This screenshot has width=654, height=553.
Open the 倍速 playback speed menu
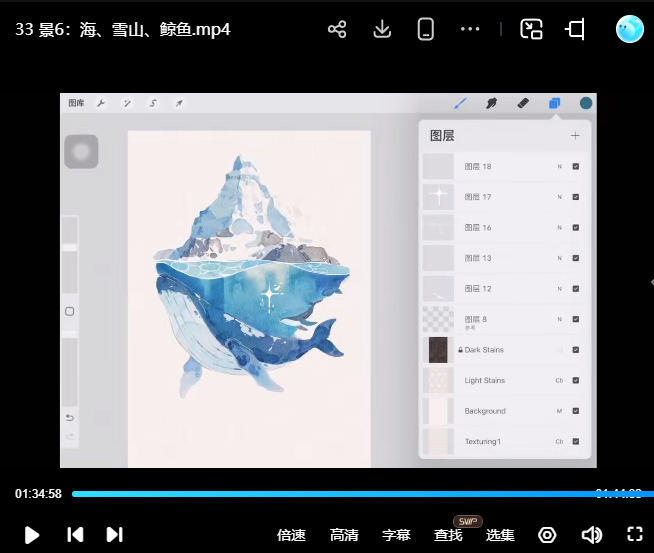pos(291,535)
